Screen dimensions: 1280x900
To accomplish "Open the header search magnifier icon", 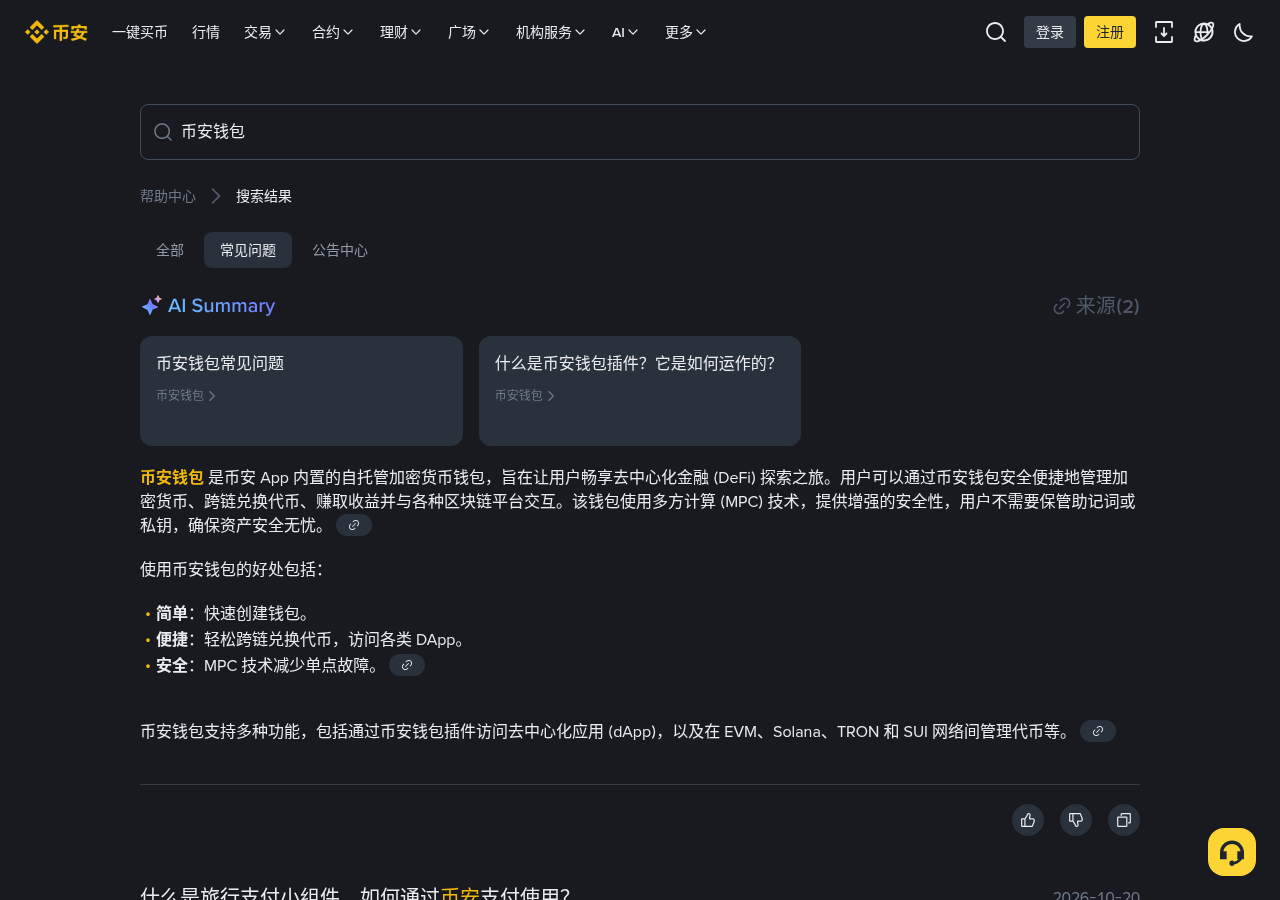I will 996,32.
